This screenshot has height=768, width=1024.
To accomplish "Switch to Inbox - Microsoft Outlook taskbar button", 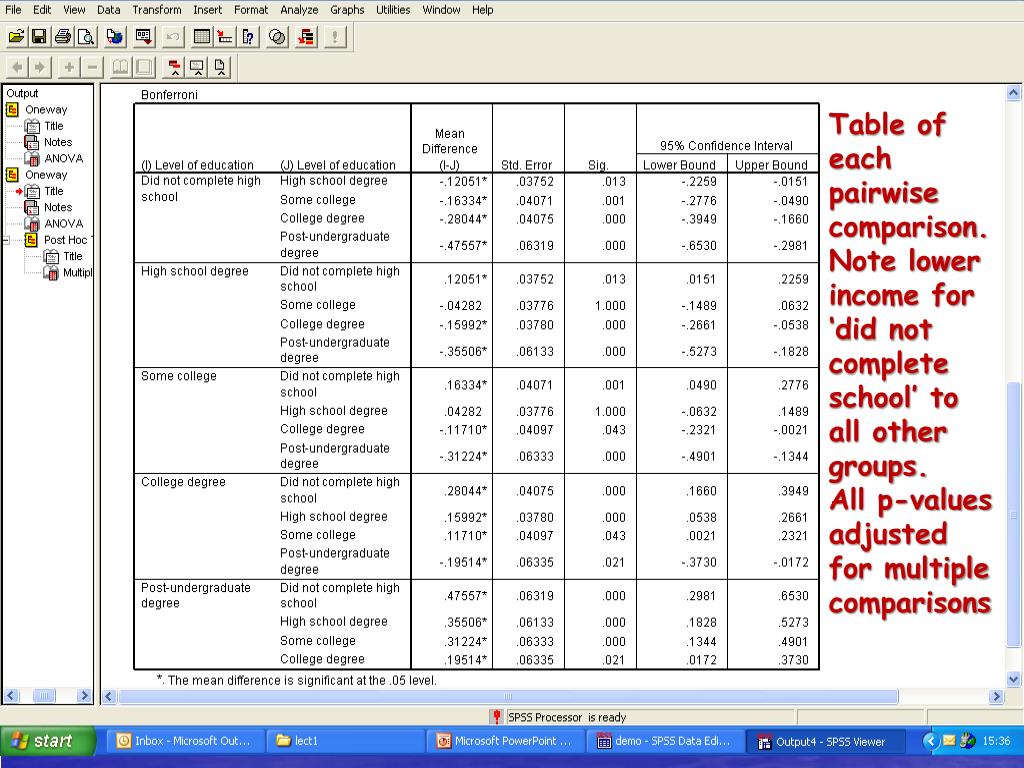I will coord(184,741).
